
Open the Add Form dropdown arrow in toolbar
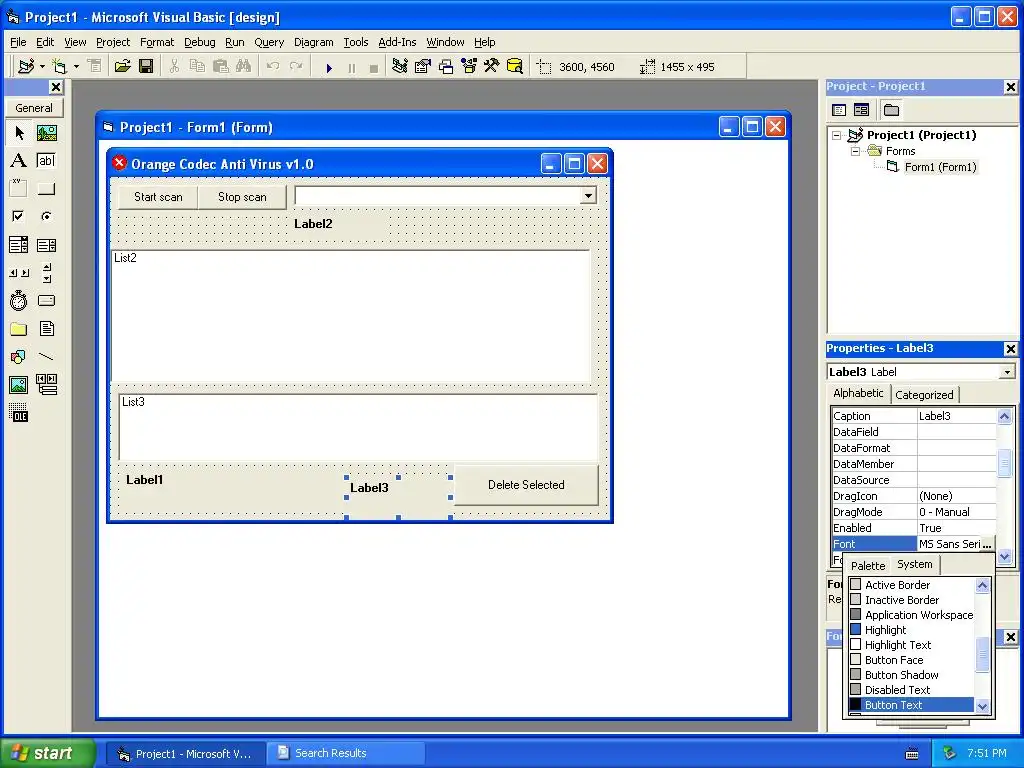[76, 67]
